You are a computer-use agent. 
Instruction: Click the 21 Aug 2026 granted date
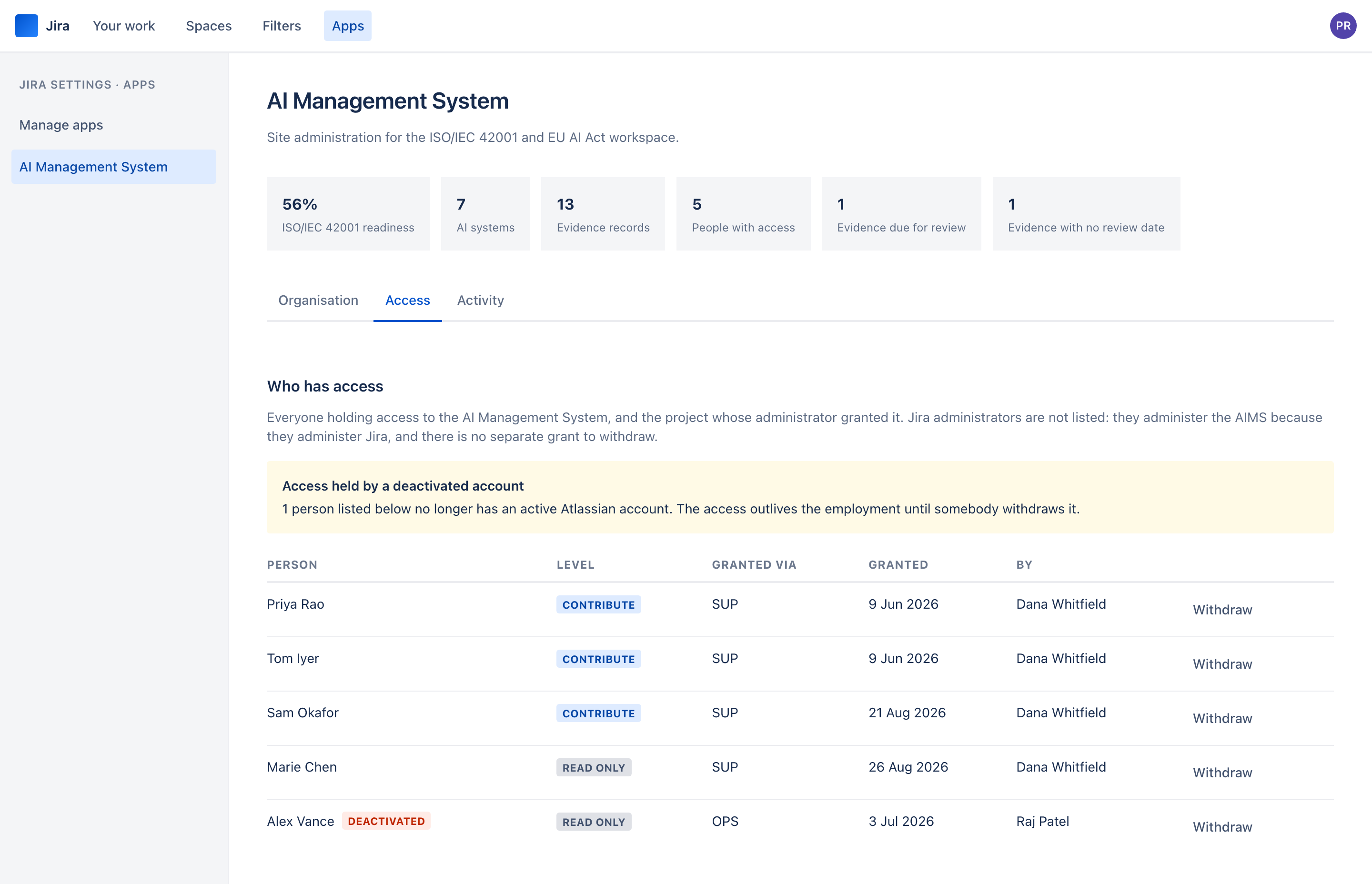pos(907,713)
